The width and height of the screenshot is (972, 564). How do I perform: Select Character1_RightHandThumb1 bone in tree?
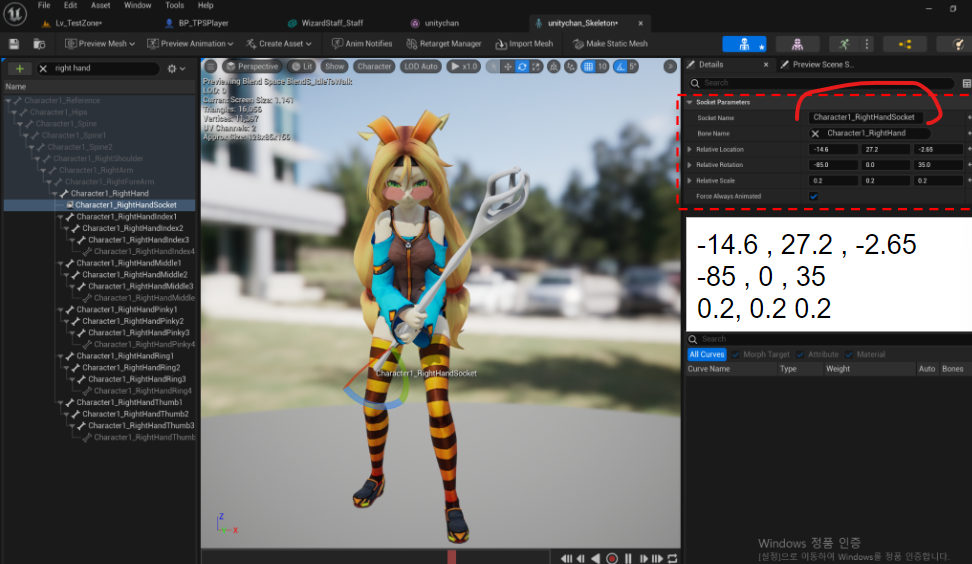point(129,402)
